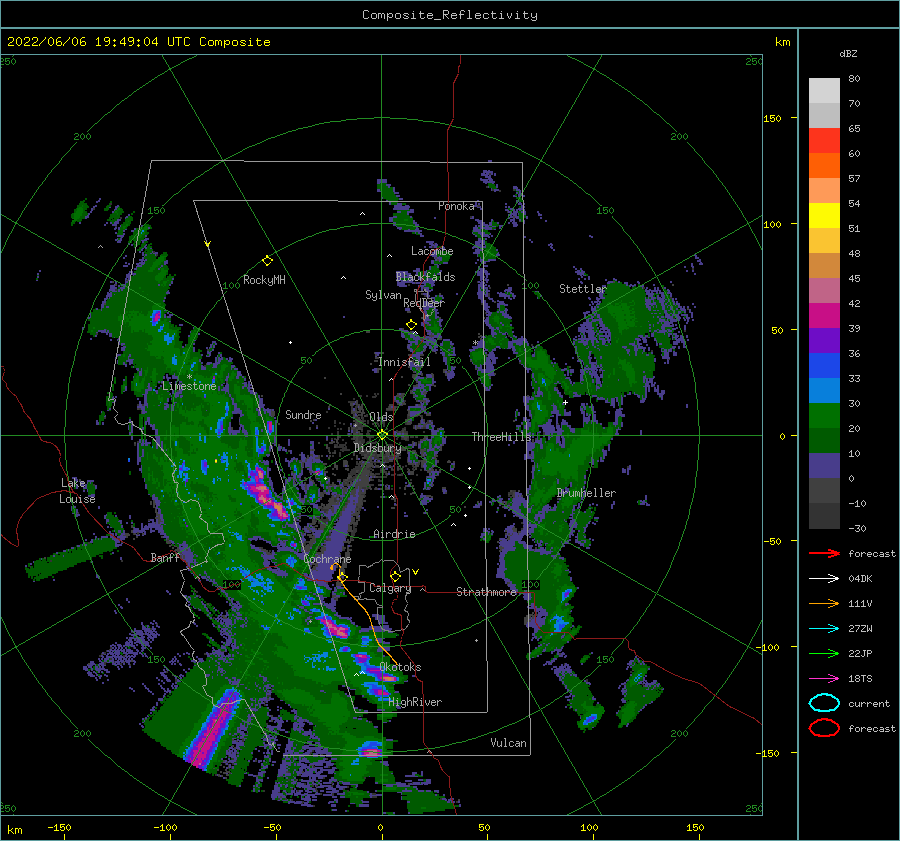Click the purple 36–39 dBZ swatch
The height and width of the screenshot is (841, 900).
(x=824, y=341)
